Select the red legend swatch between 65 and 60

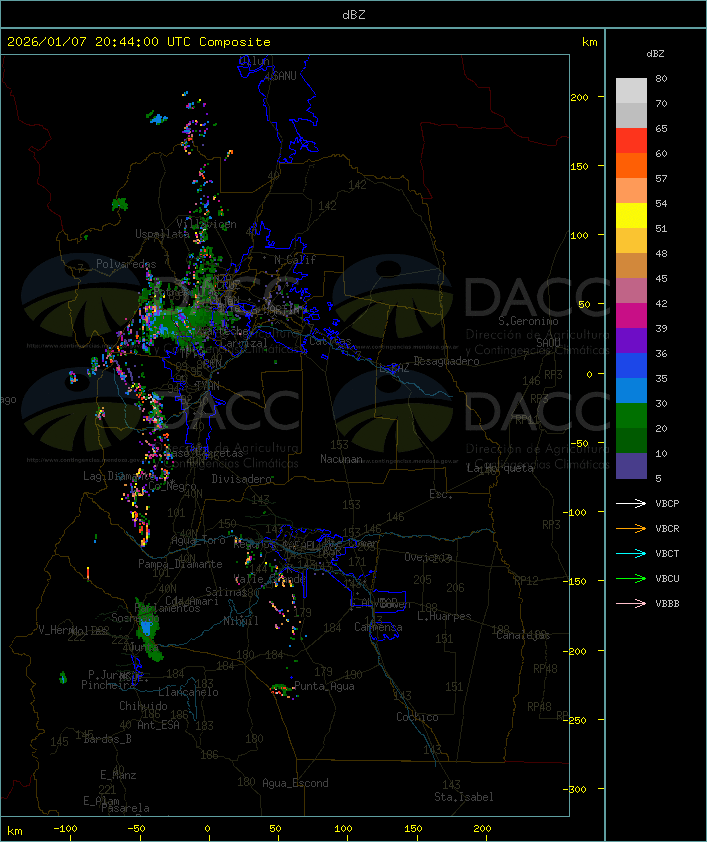631,141
